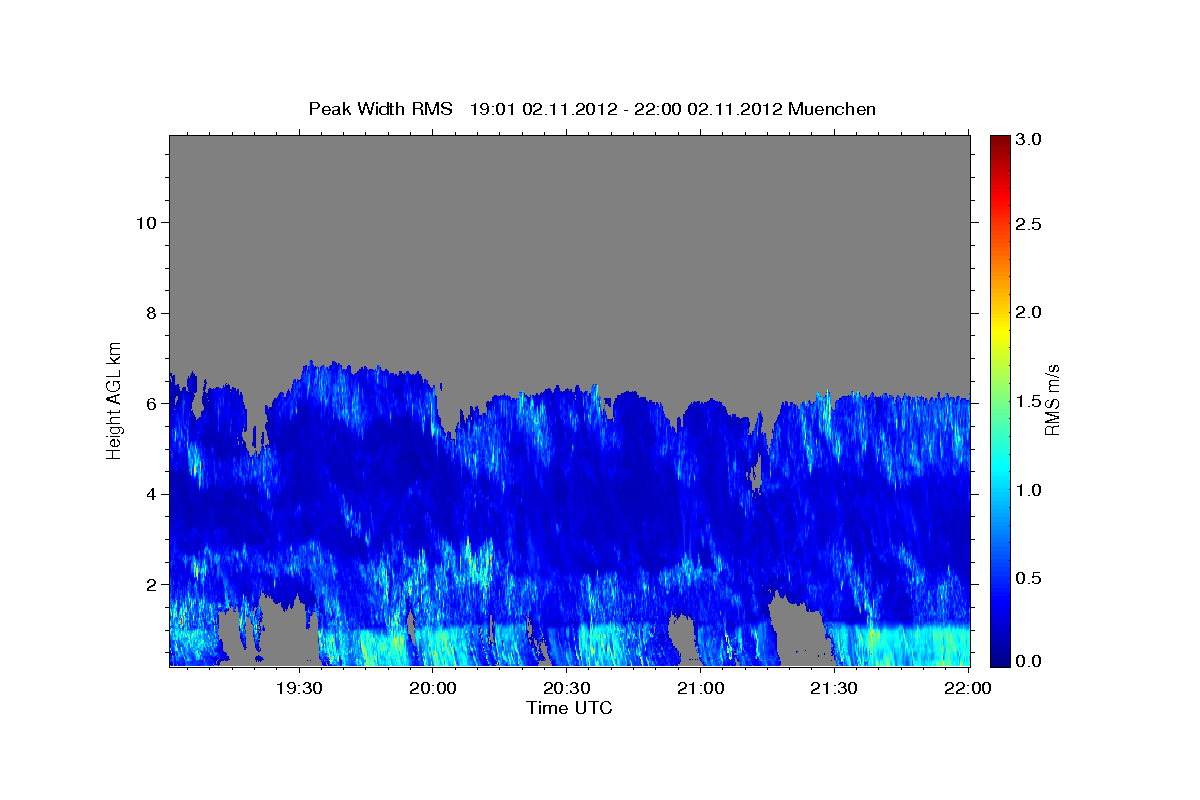This screenshot has width=1200, height=800.
Task: Click the colorbar value 2.0
Action: pyautogui.click(x=1028, y=313)
